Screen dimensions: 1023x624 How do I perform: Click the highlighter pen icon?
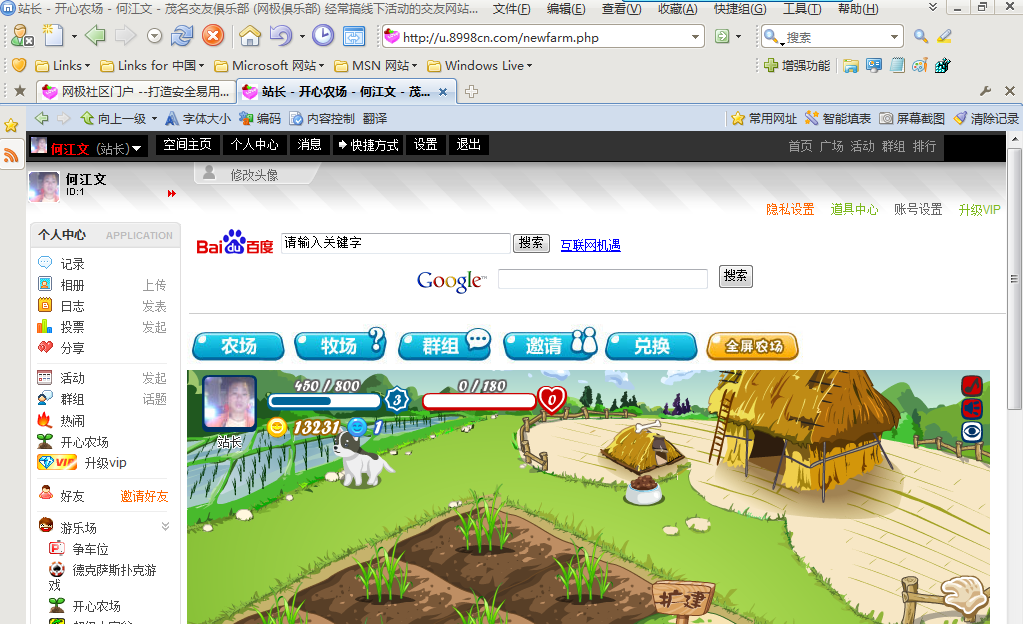click(944, 37)
